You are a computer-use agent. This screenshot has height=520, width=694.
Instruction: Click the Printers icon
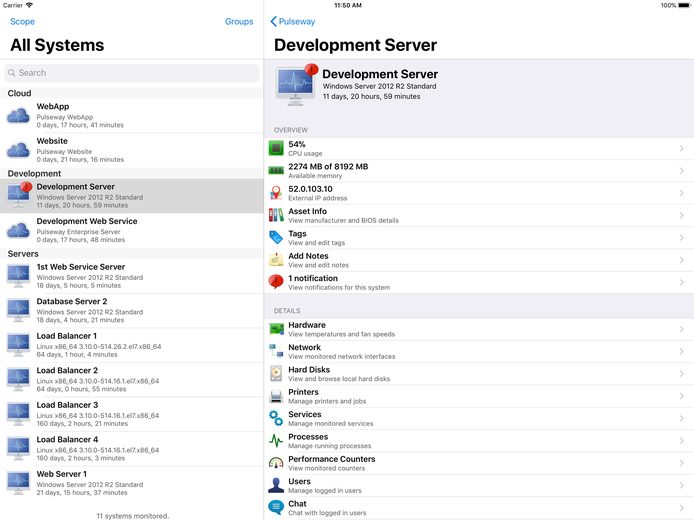276,396
